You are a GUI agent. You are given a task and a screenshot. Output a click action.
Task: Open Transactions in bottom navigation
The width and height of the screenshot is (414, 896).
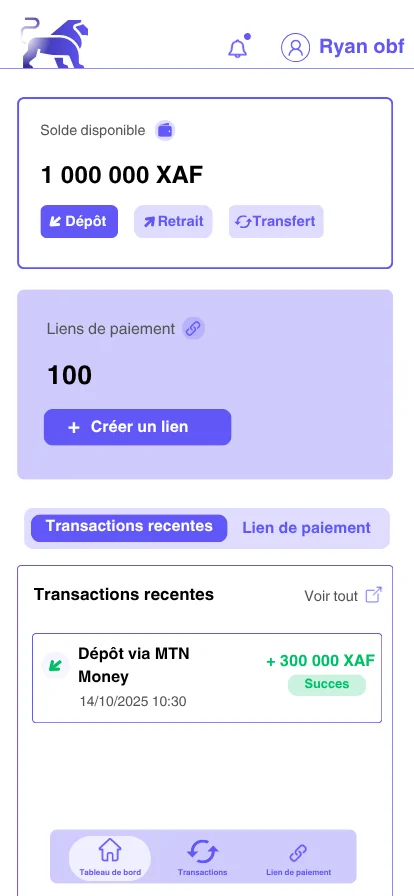pyautogui.click(x=202, y=857)
